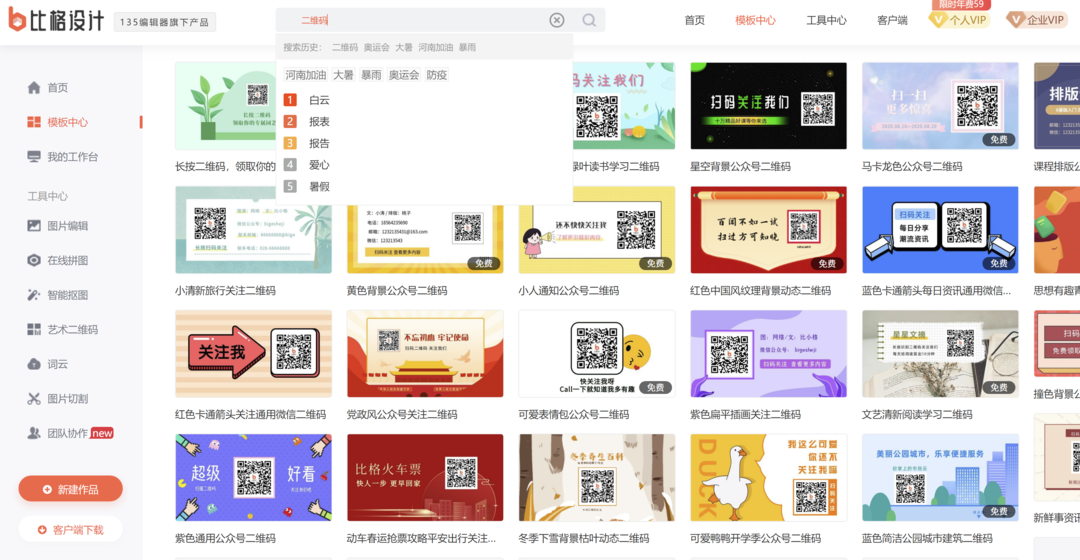Open the 星空背景公众号二维码 template thumbnail

point(768,106)
